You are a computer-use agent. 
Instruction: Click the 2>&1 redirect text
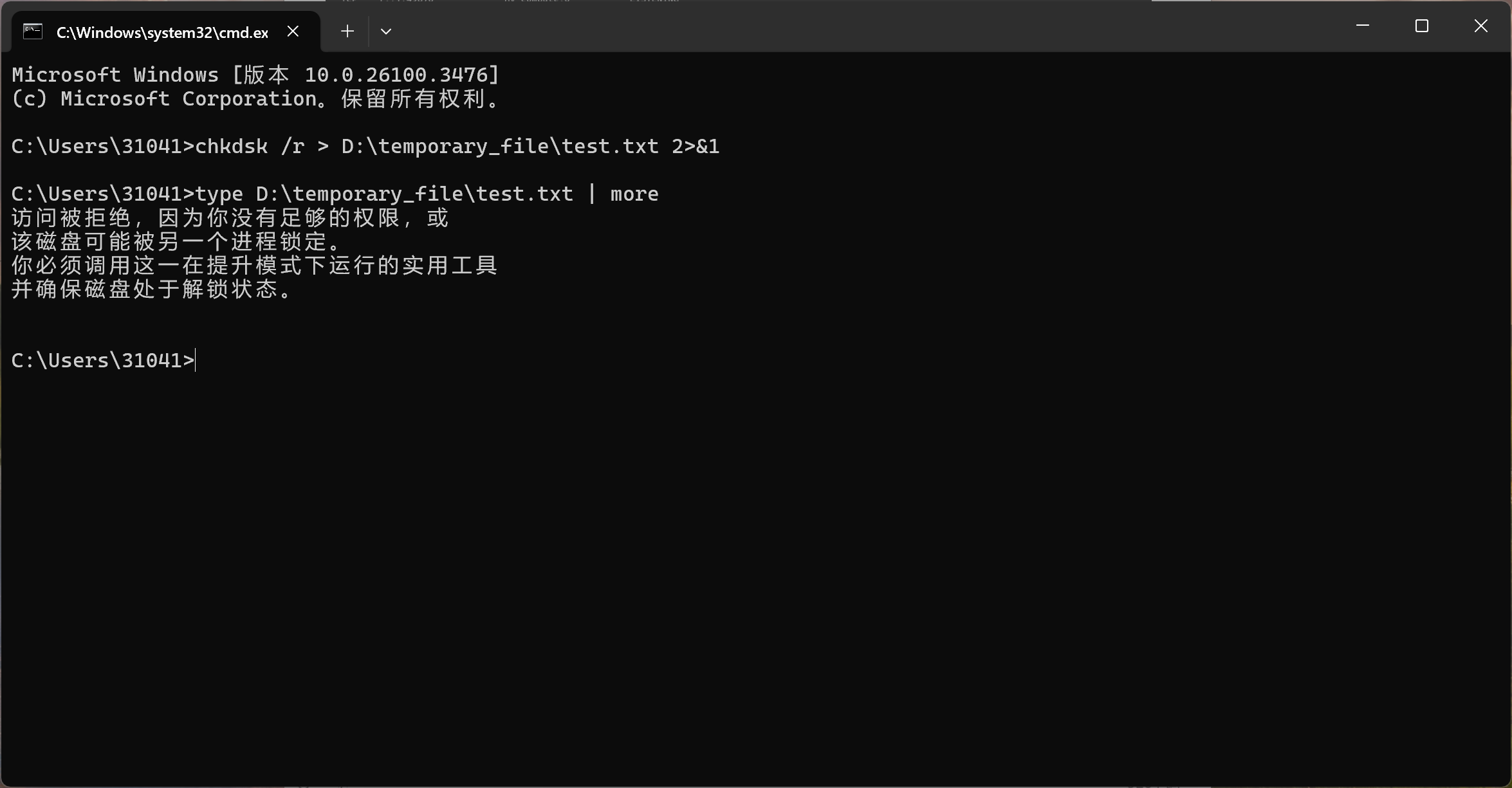click(x=695, y=147)
